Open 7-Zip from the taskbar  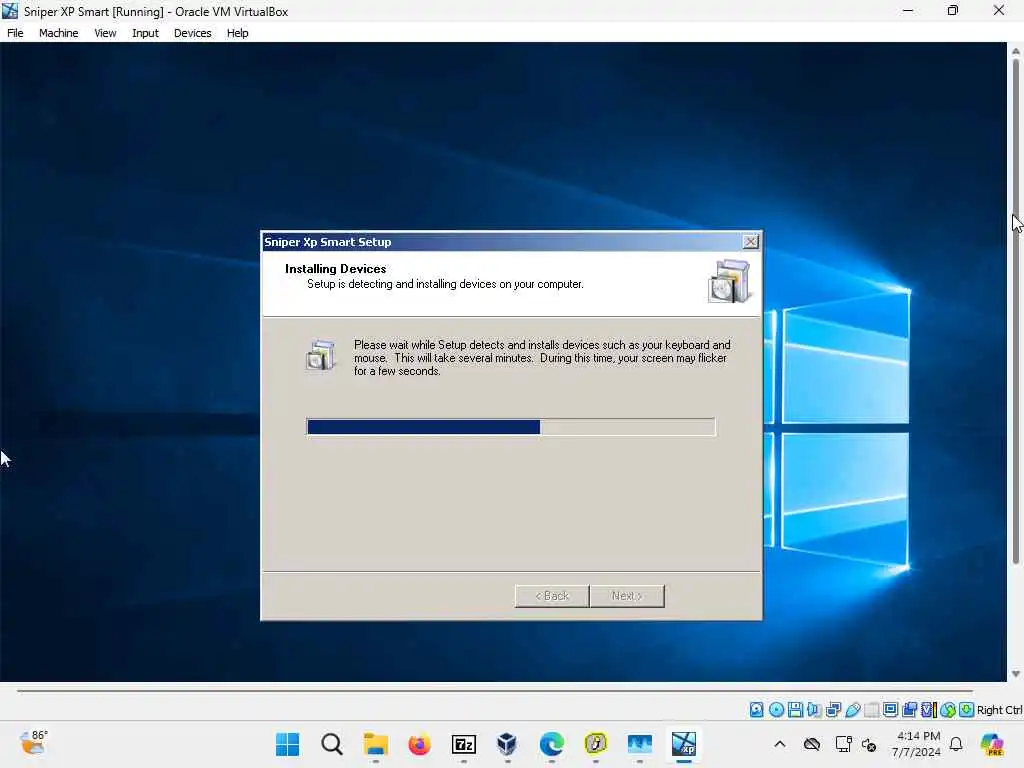point(464,744)
